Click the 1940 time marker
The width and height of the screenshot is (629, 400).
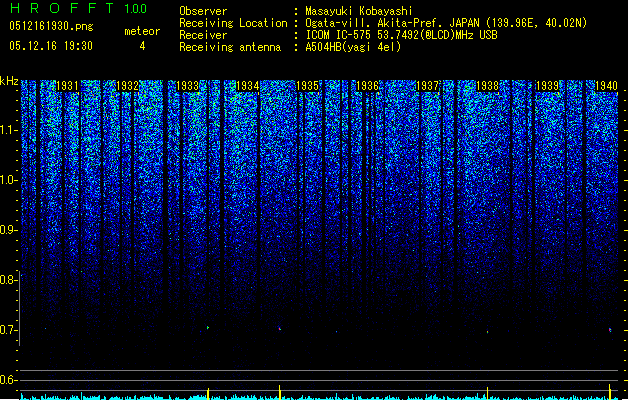coord(607,86)
